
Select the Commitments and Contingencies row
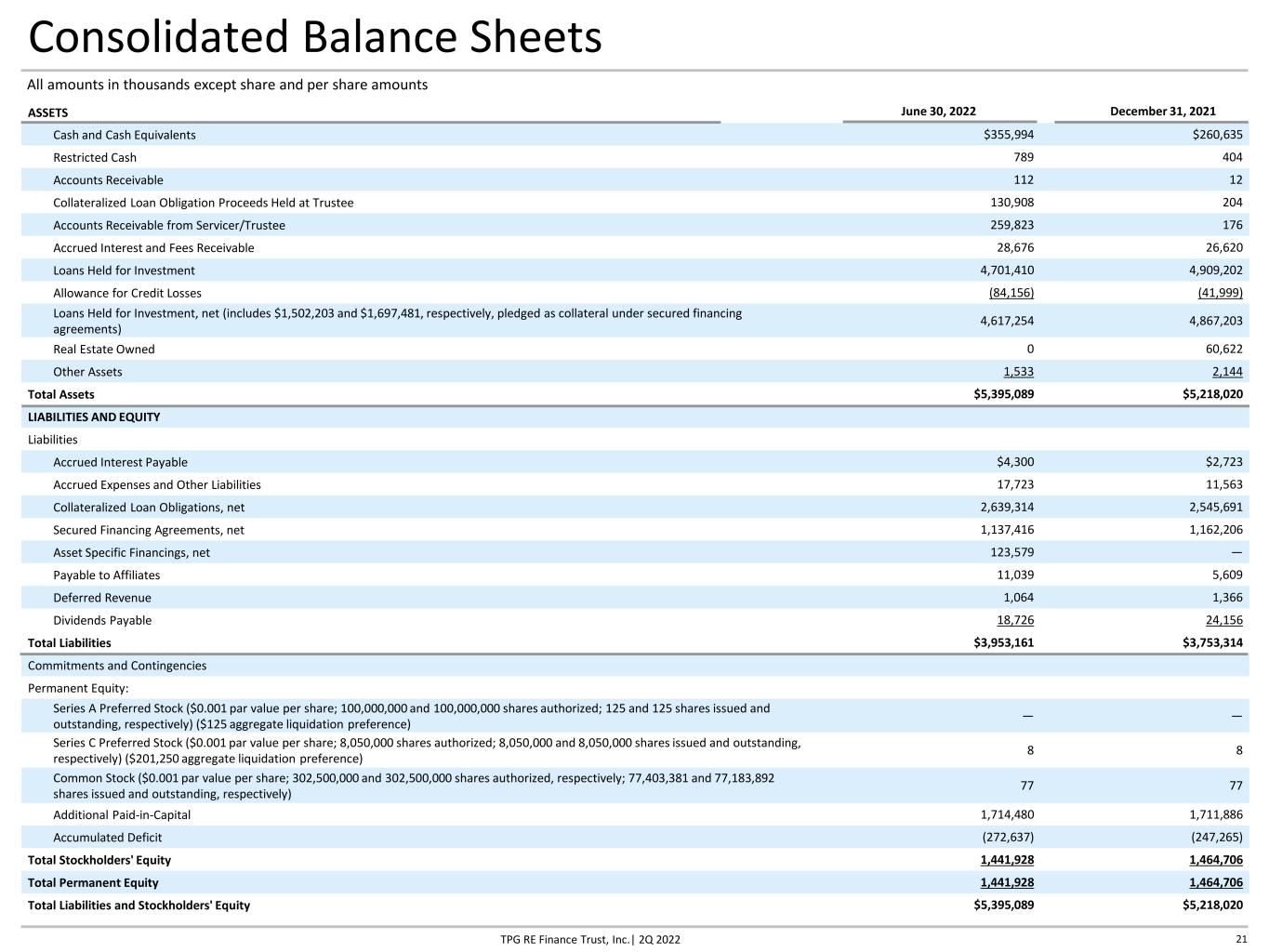click(x=635, y=666)
